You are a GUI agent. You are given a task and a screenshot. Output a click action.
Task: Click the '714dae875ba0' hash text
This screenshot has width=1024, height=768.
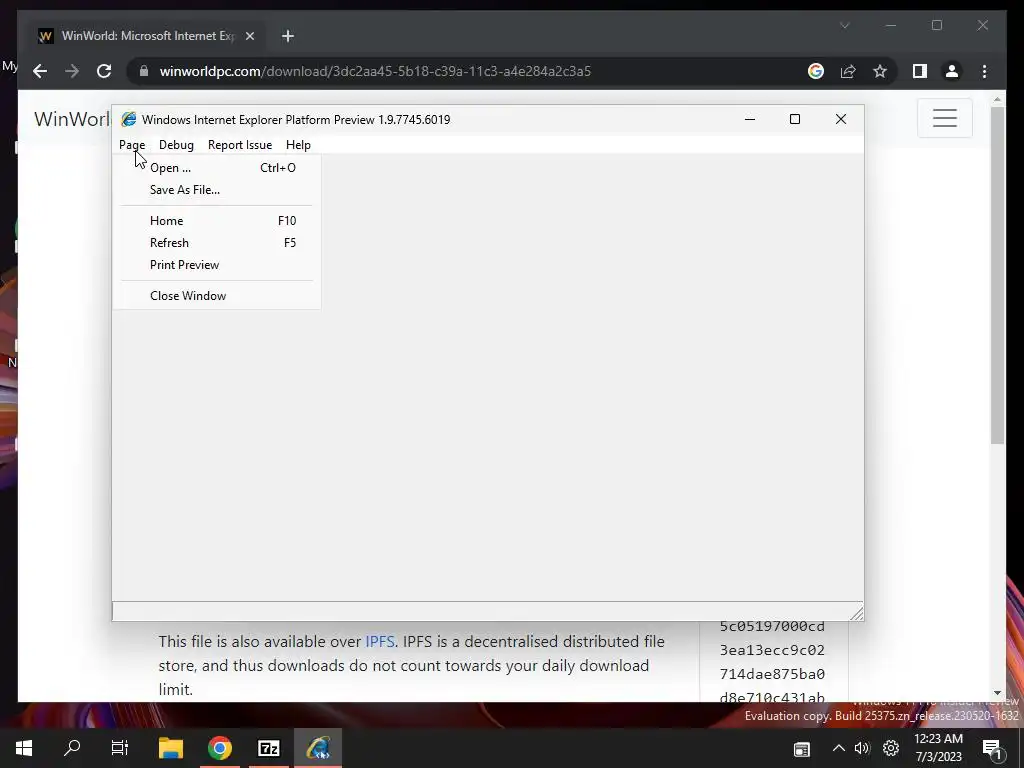click(772, 674)
